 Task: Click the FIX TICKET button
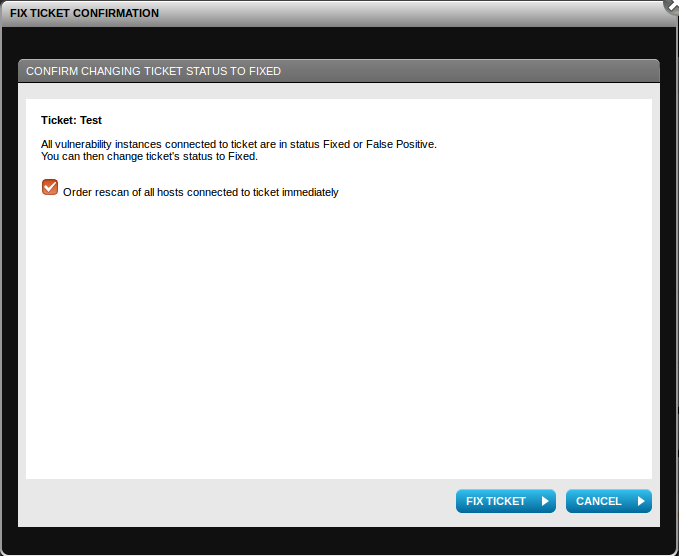point(505,501)
